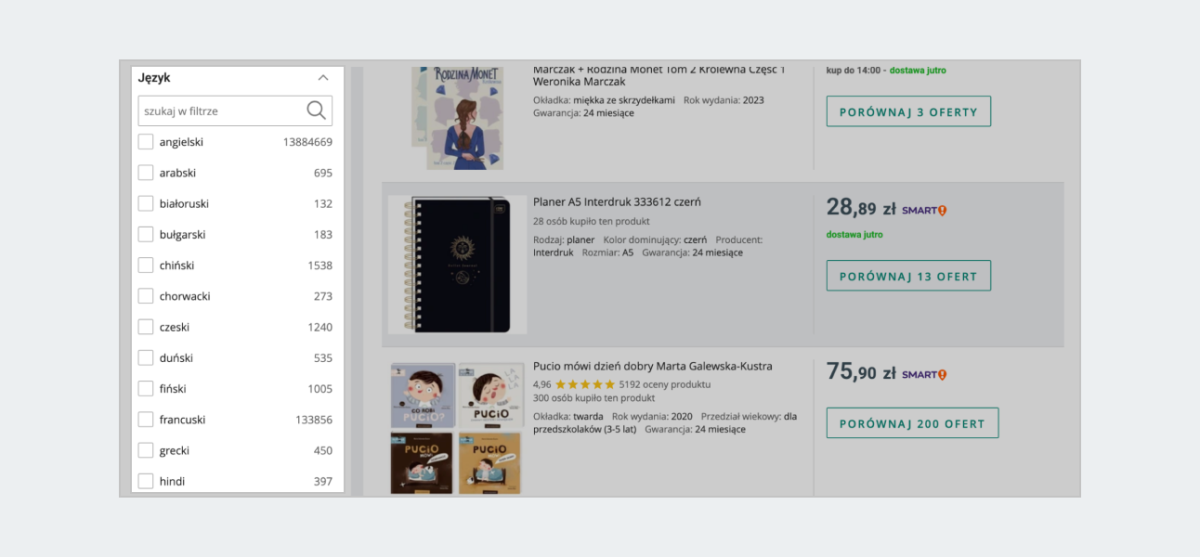
Task: Enable the angielski language checkbox
Action: tap(146, 142)
